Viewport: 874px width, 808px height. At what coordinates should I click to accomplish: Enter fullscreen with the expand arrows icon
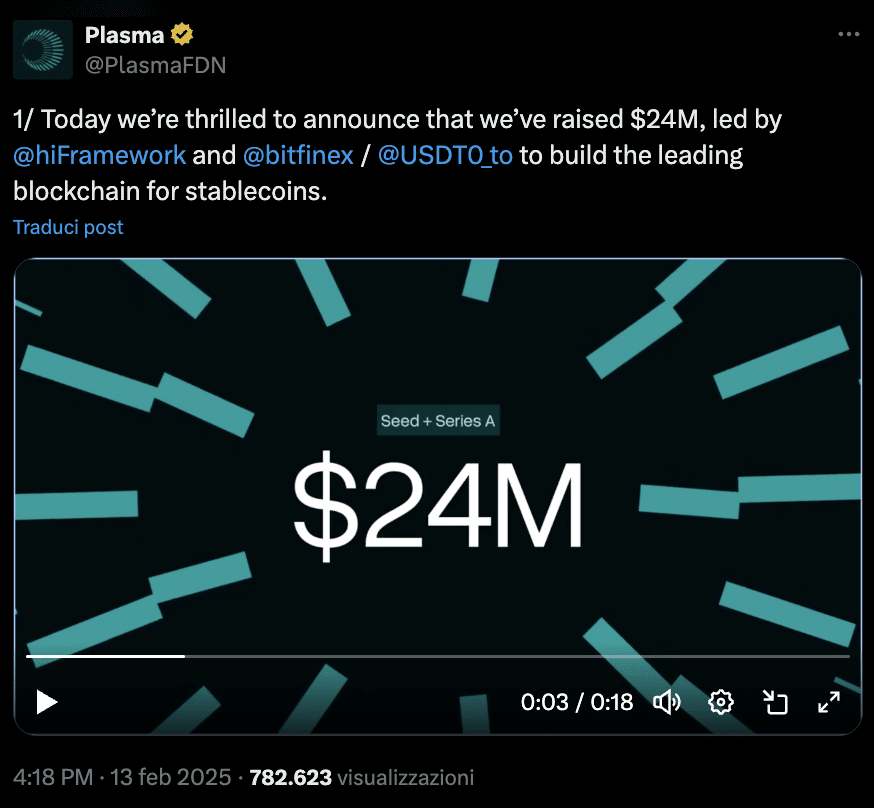tap(829, 702)
